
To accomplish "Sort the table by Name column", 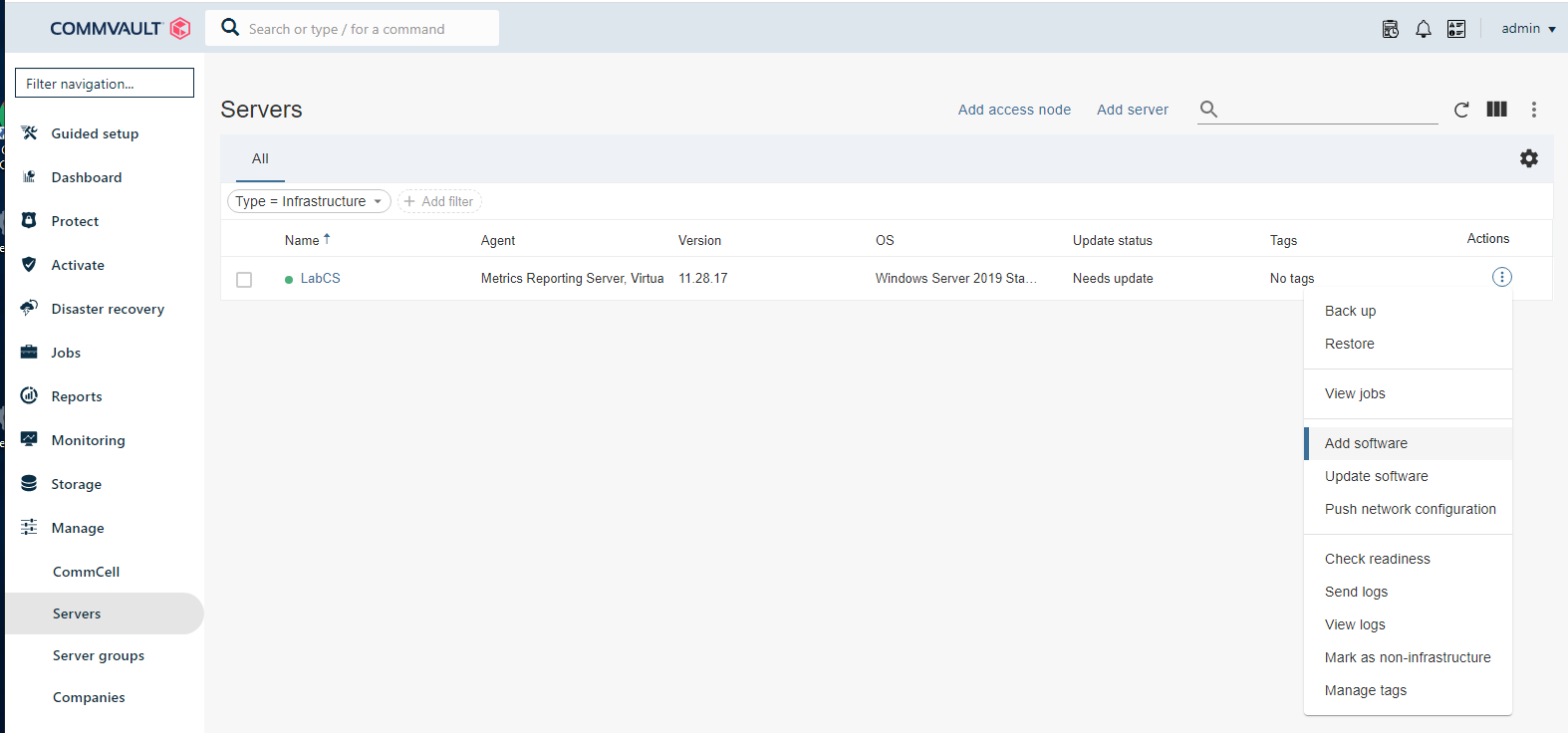I will [302, 240].
